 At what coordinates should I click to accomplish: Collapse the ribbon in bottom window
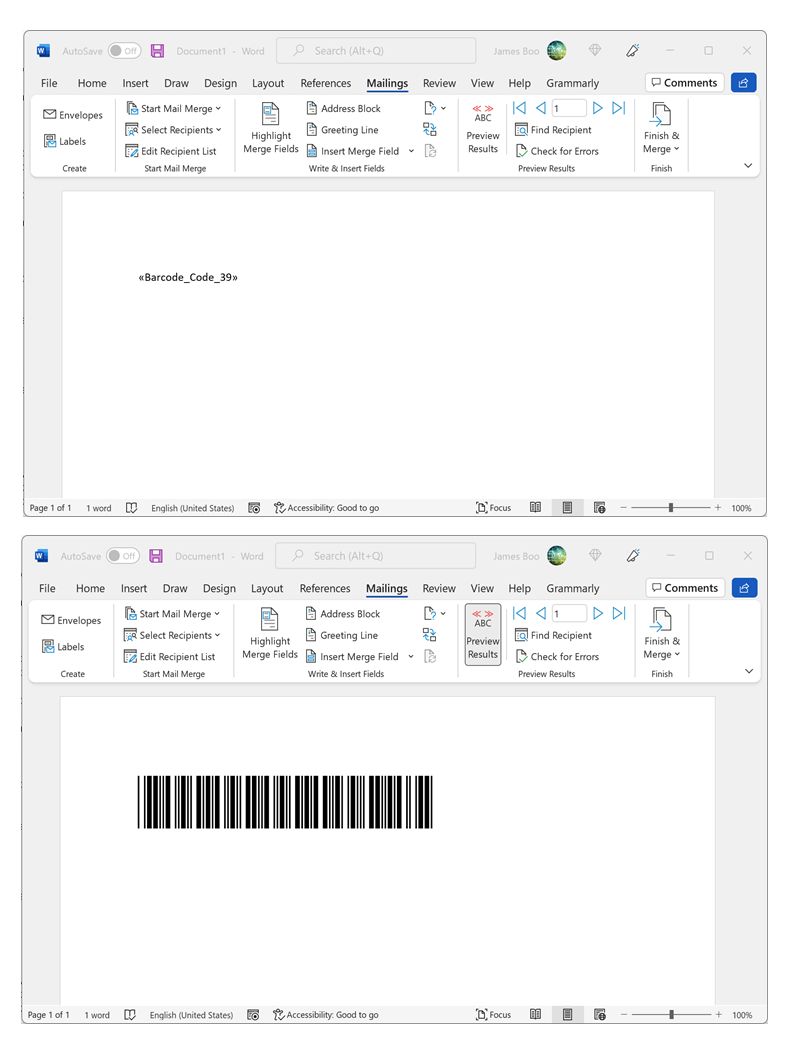[748, 671]
